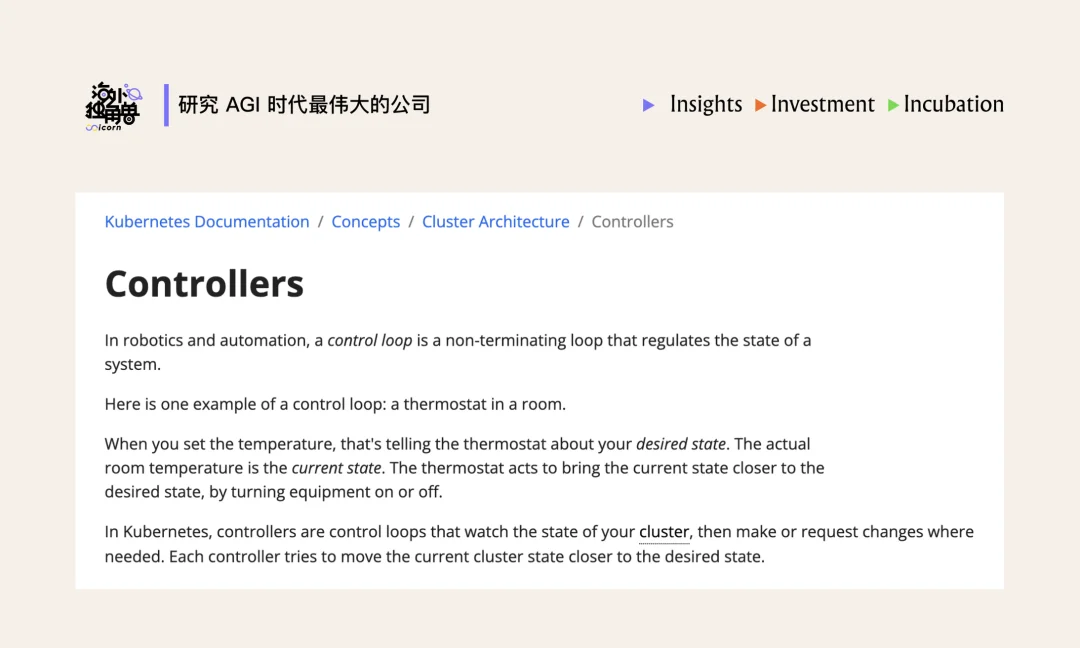The width and height of the screenshot is (1080, 648).
Task: Click the thermostat example sentence
Action: 335,403
